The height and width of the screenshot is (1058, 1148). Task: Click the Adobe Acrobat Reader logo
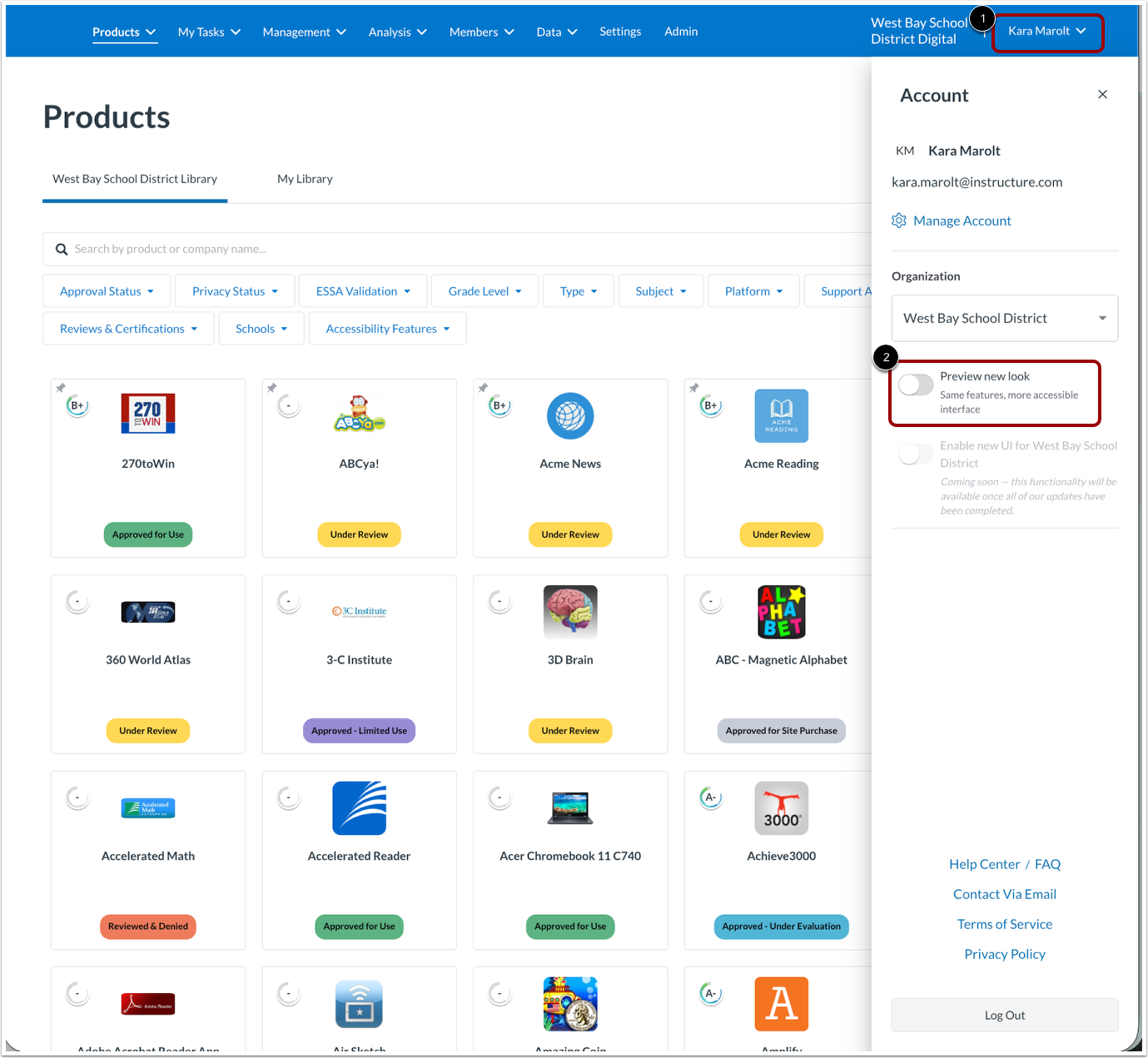tap(148, 1004)
